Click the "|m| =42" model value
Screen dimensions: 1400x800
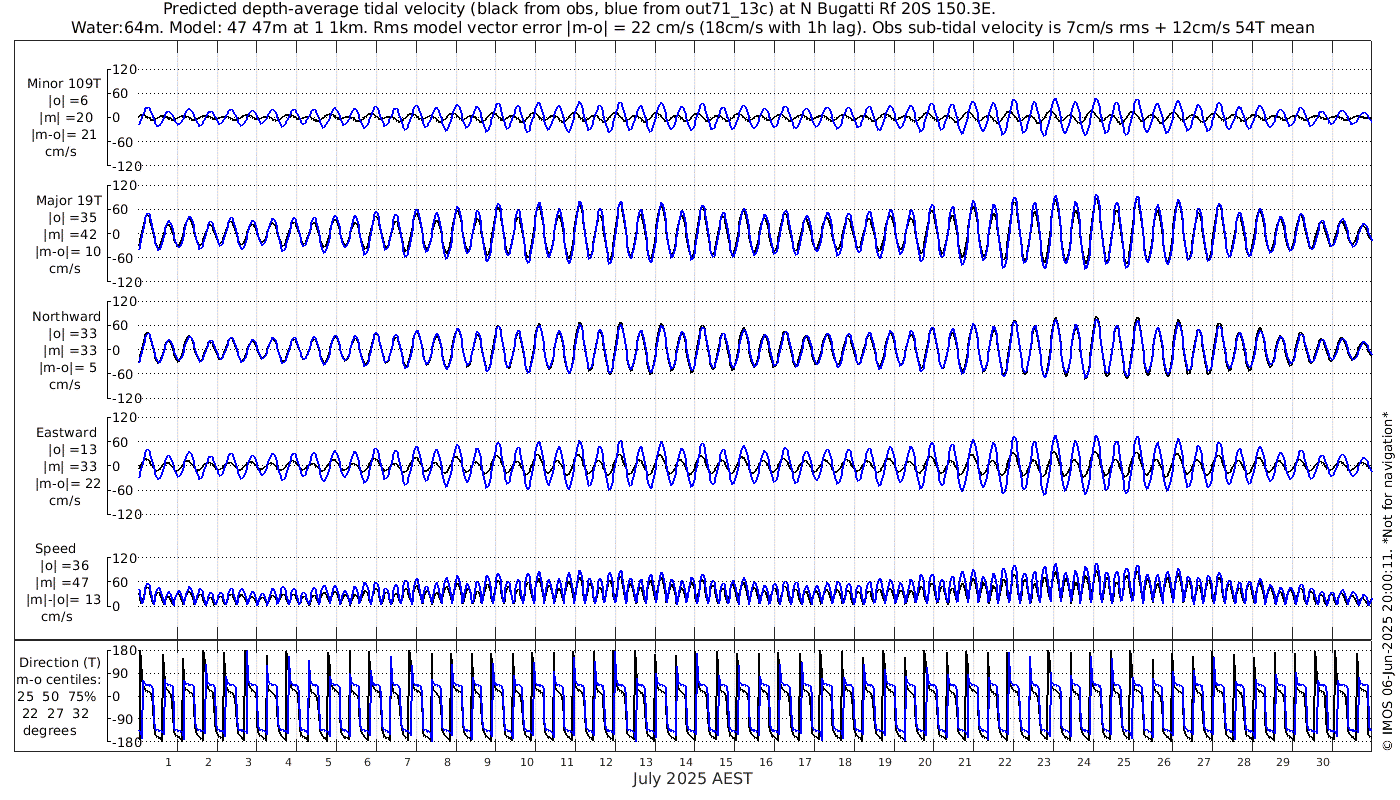click(x=64, y=234)
